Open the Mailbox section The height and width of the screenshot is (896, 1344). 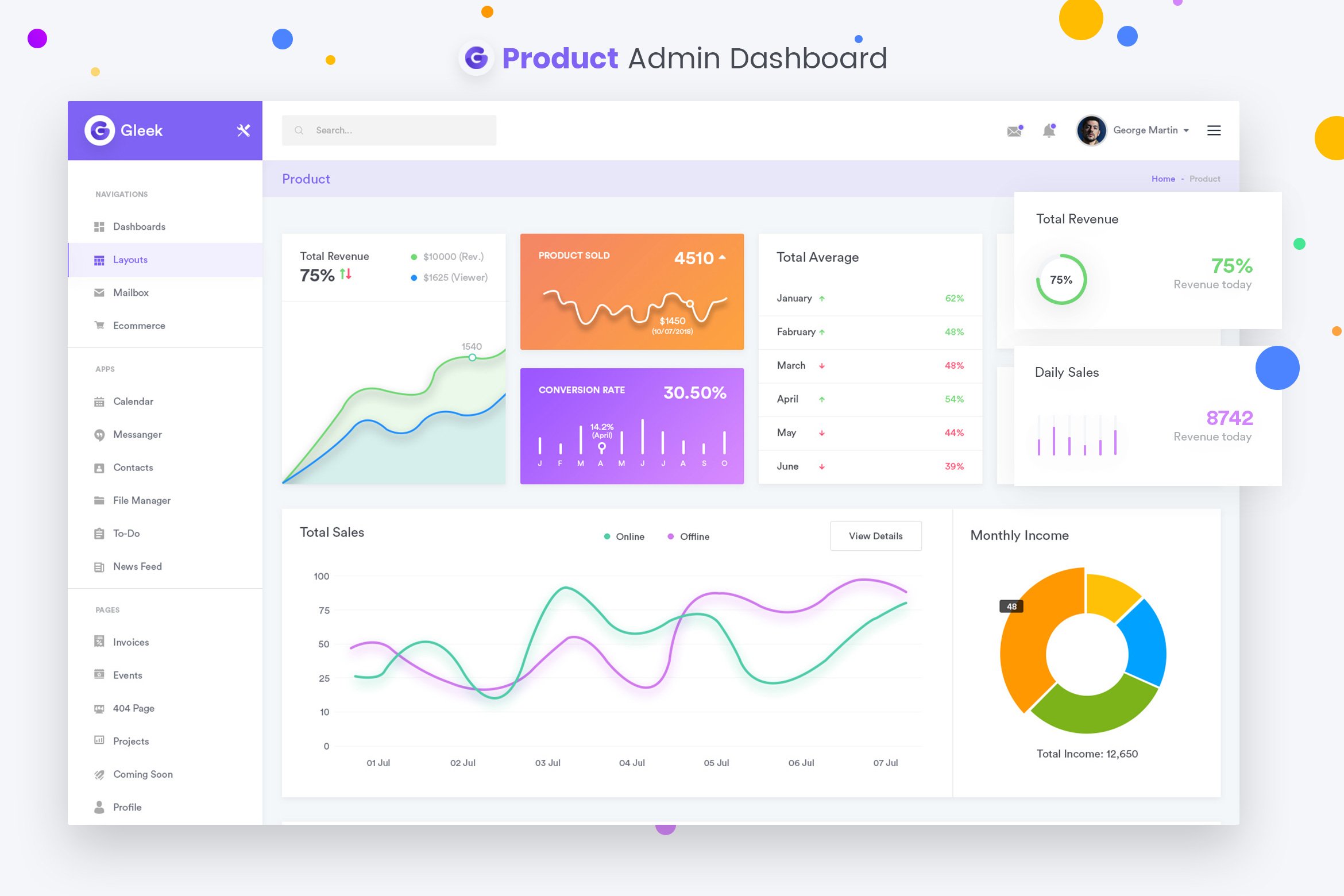(x=131, y=292)
